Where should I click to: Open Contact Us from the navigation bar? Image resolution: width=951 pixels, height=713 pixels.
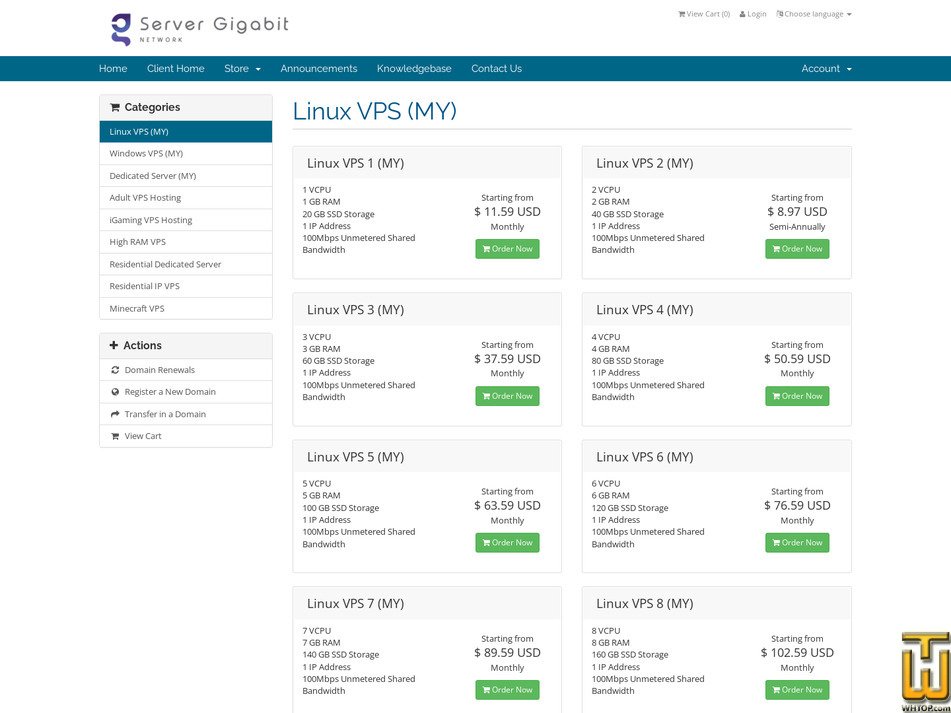498,68
